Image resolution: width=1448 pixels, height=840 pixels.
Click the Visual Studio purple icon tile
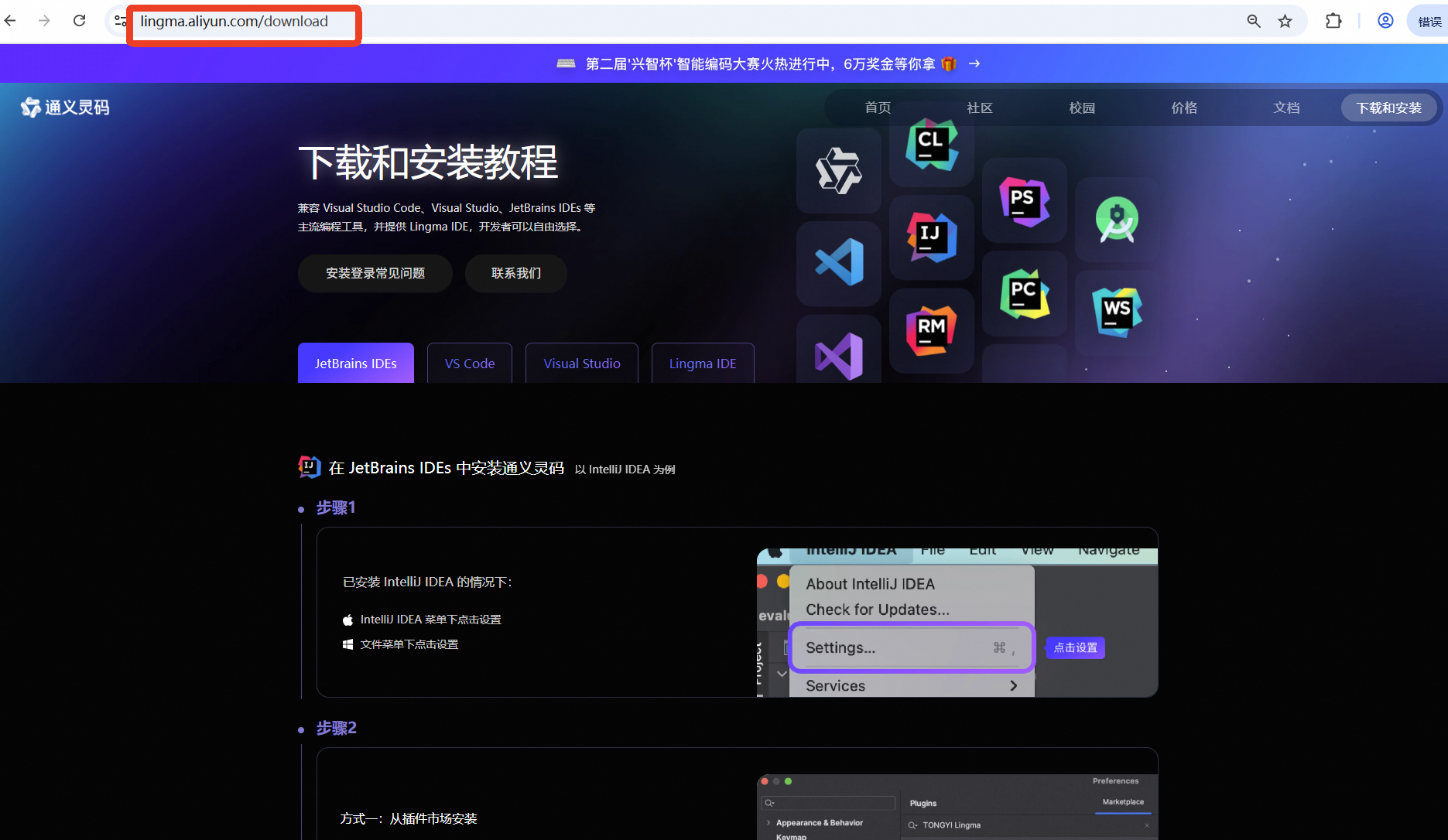tap(839, 349)
